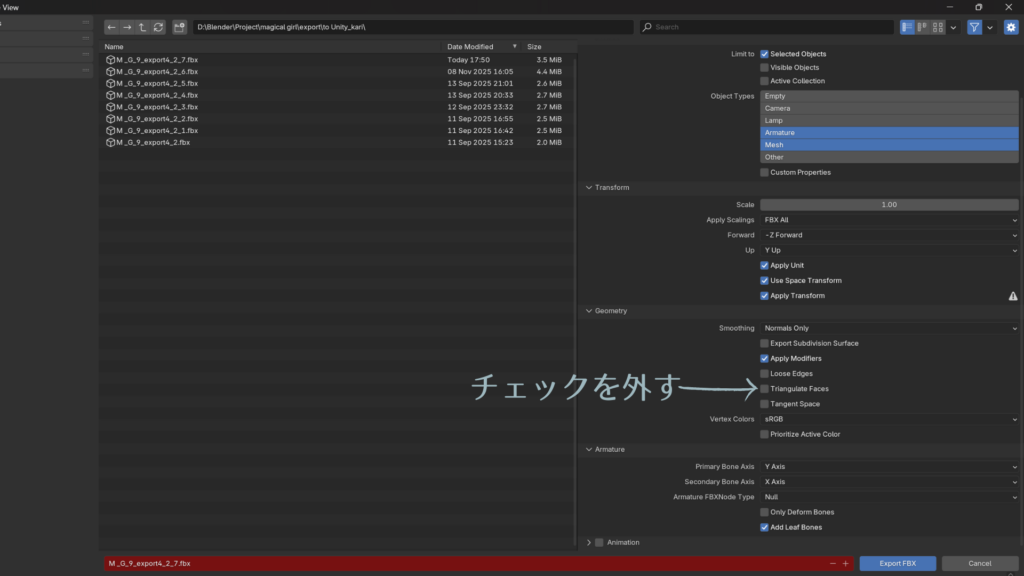Toggle the file filter funnel icon

pyautogui.click(x=974, y=27)
